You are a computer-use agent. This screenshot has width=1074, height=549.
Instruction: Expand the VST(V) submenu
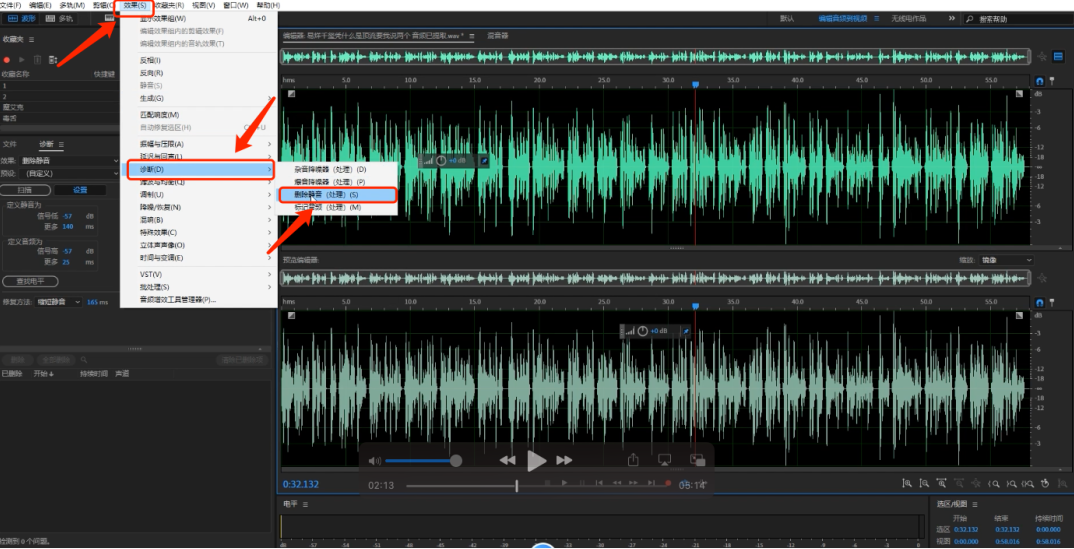pyautogui.click(x=199, y=274)
